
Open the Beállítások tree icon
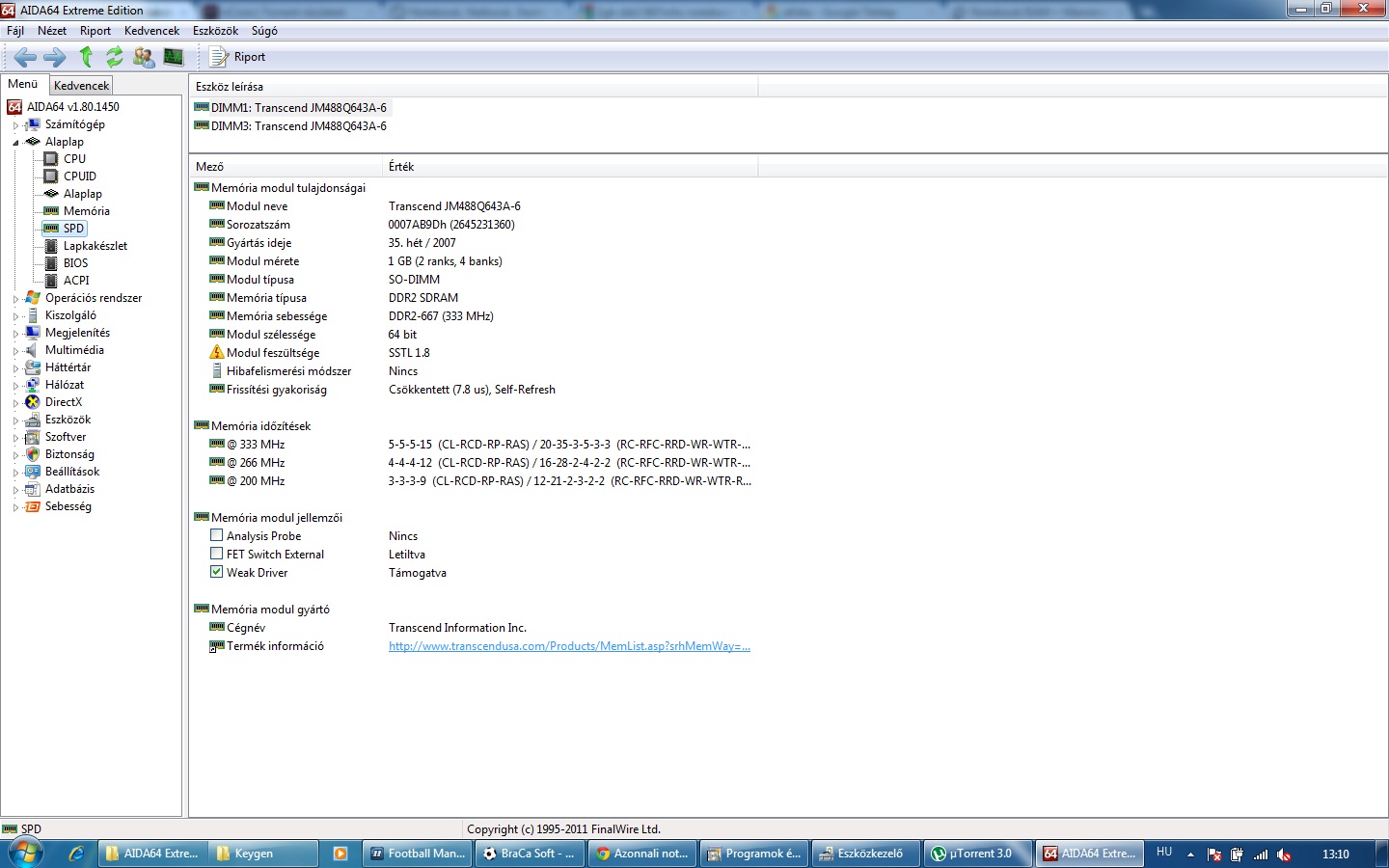click(33, 472)
